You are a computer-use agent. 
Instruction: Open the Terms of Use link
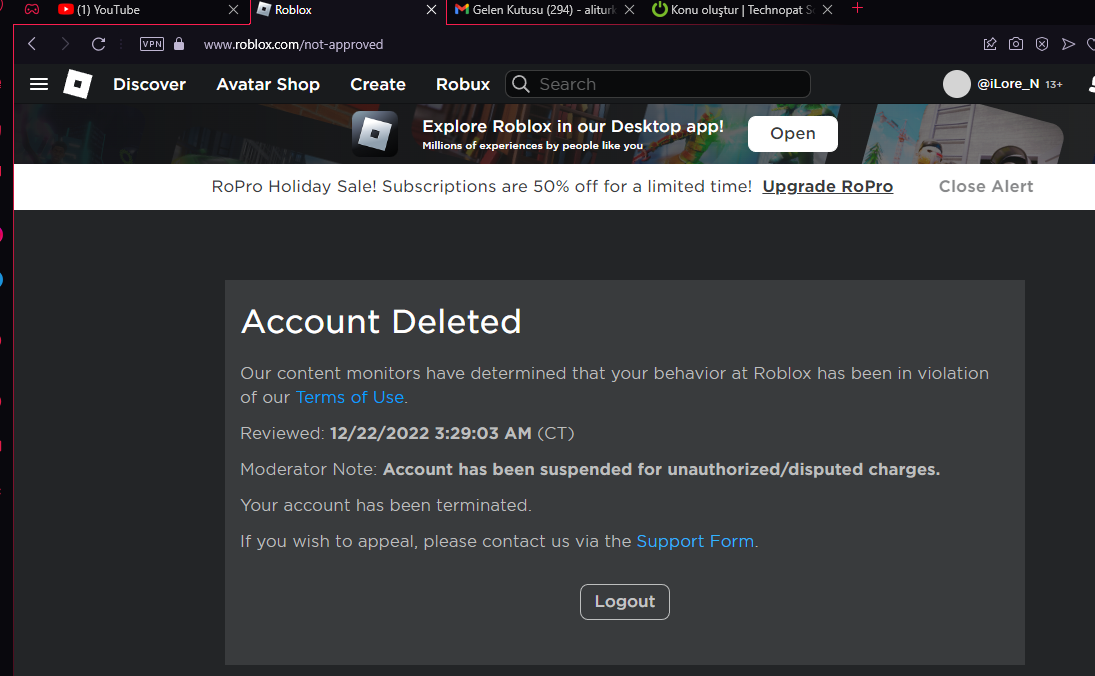350,397
